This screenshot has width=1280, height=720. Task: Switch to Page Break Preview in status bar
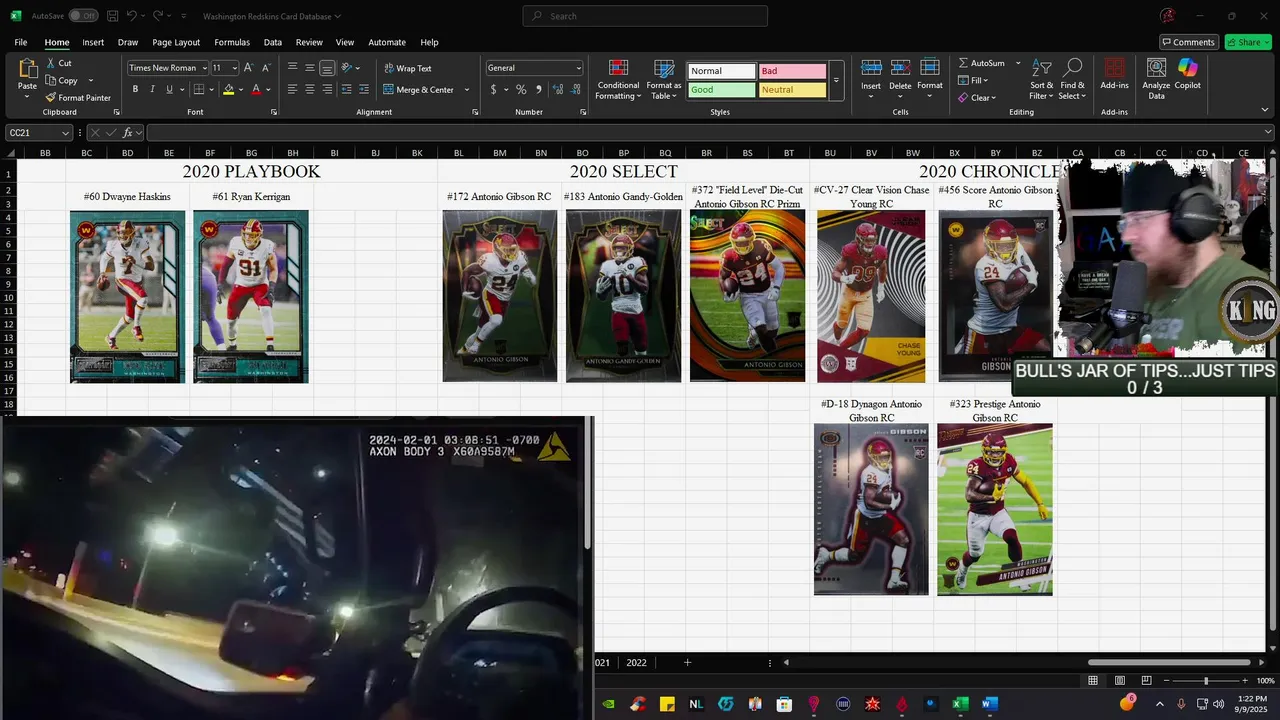pos(1146,681)
